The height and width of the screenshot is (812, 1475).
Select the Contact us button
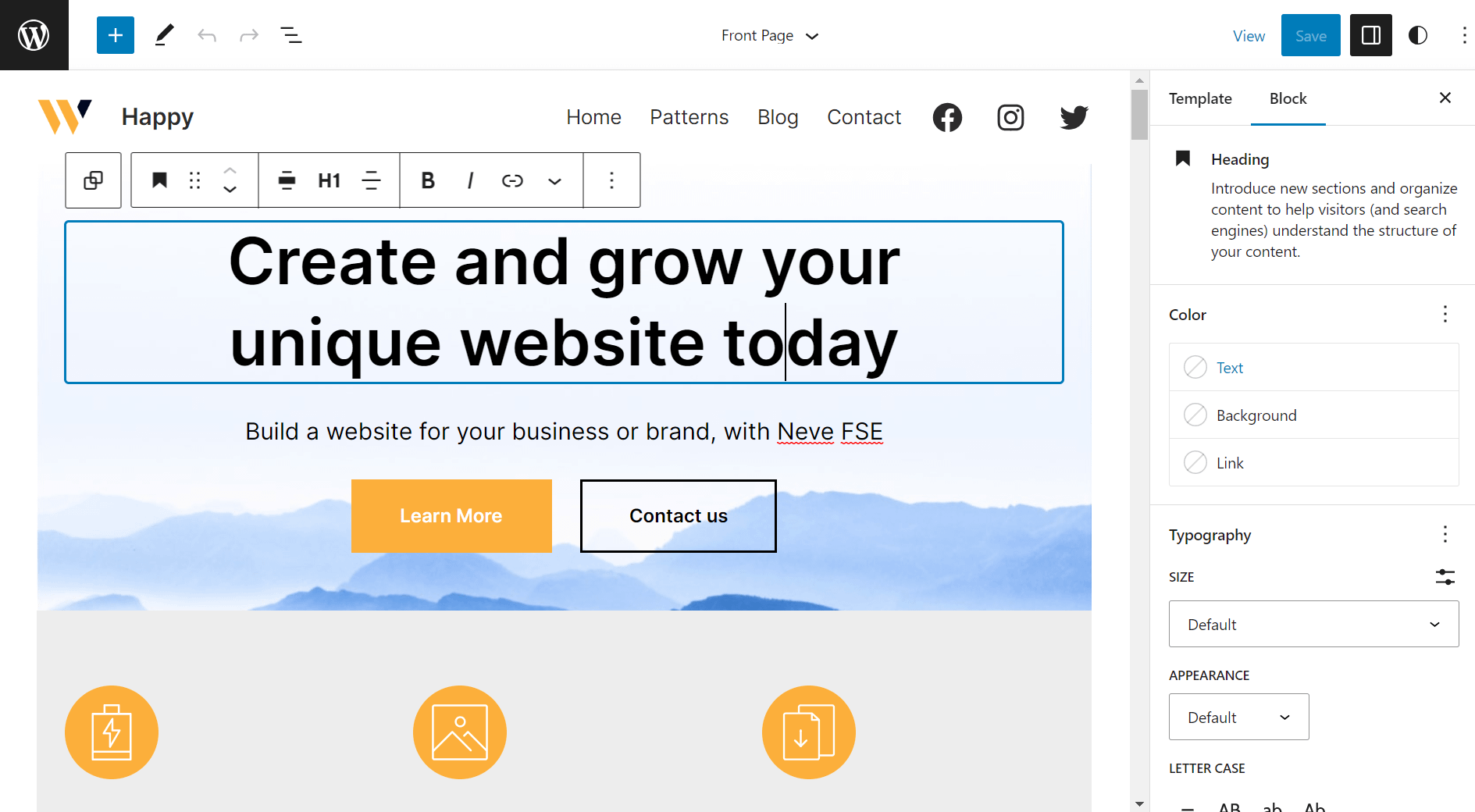(678, 516)
